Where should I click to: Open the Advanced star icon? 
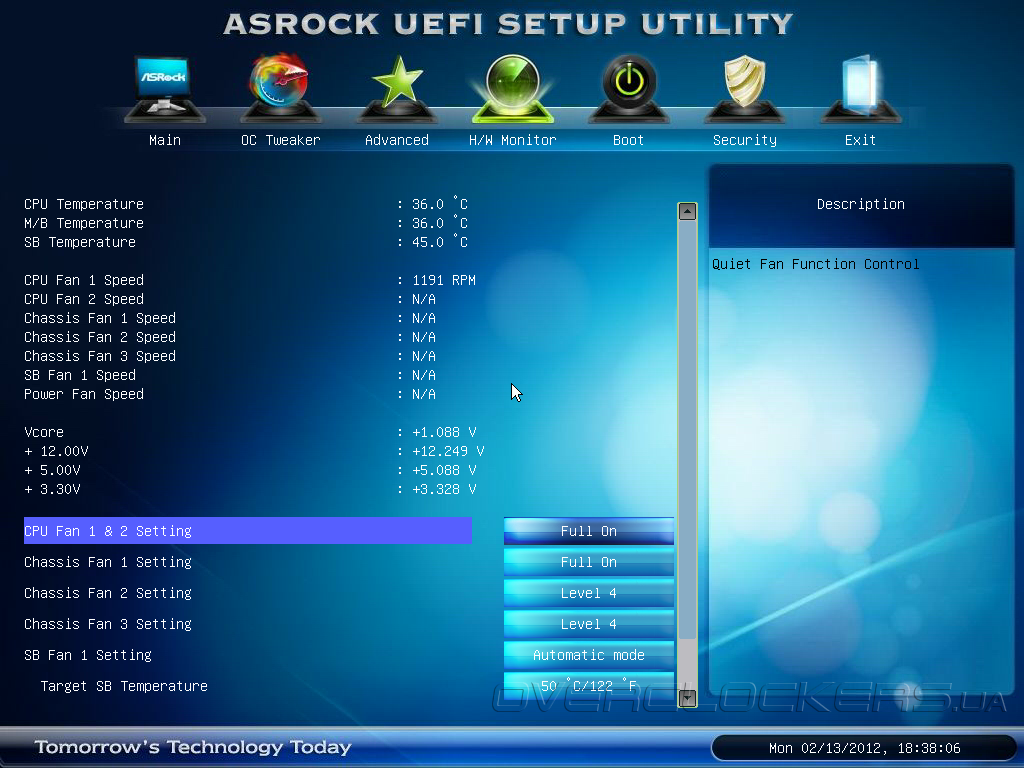(396, 88)
